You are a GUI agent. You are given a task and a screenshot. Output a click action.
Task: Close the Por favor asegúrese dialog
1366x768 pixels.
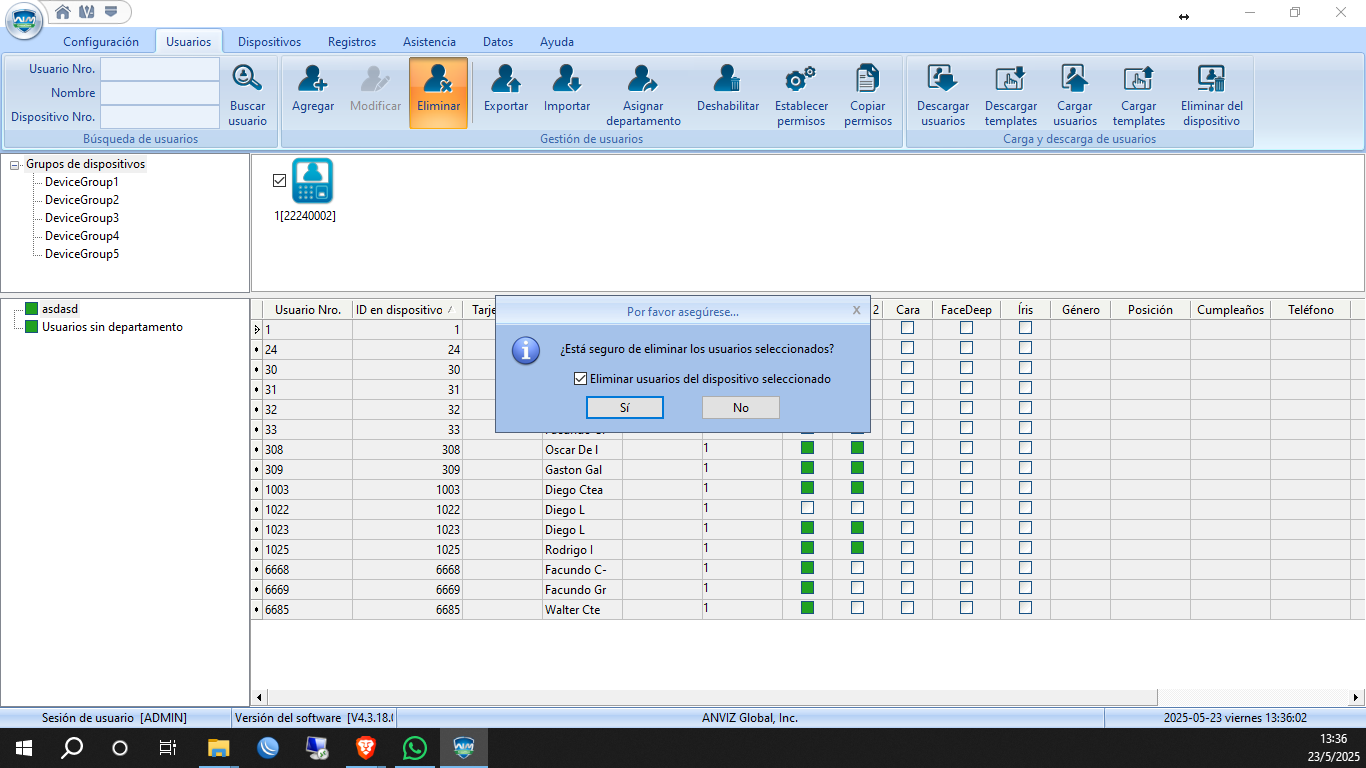(856, 310)
